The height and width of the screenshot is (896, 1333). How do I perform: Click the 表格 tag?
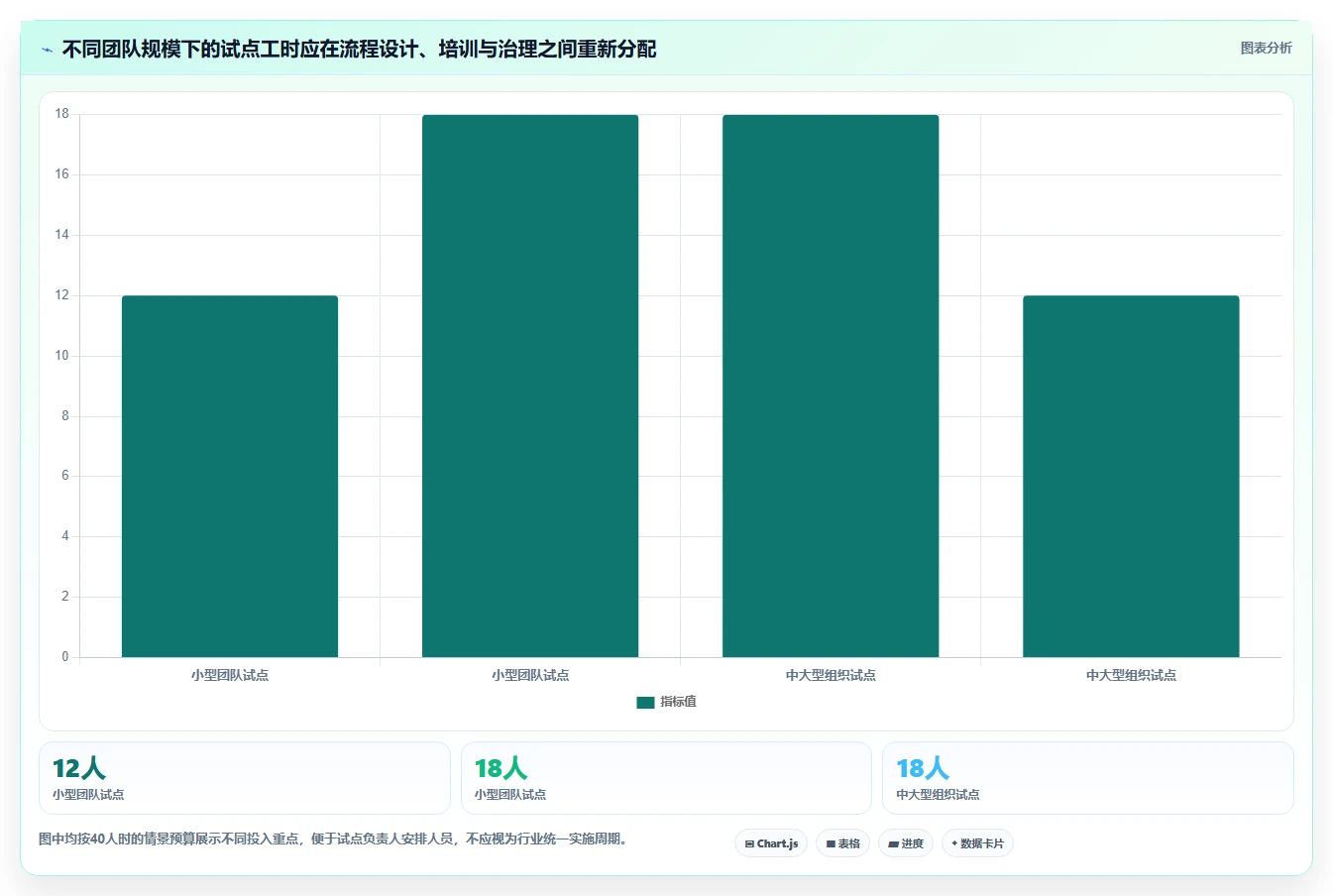pos(842,843)
